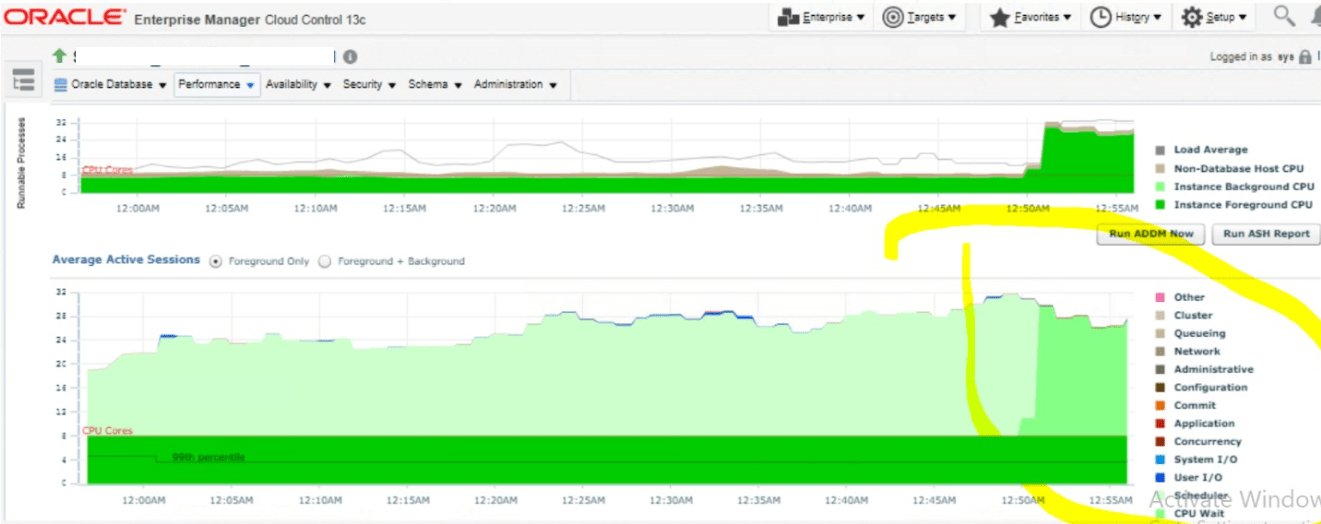Click the 'CPU Cores' label in the Runnable Processes chart

point(107,170)
